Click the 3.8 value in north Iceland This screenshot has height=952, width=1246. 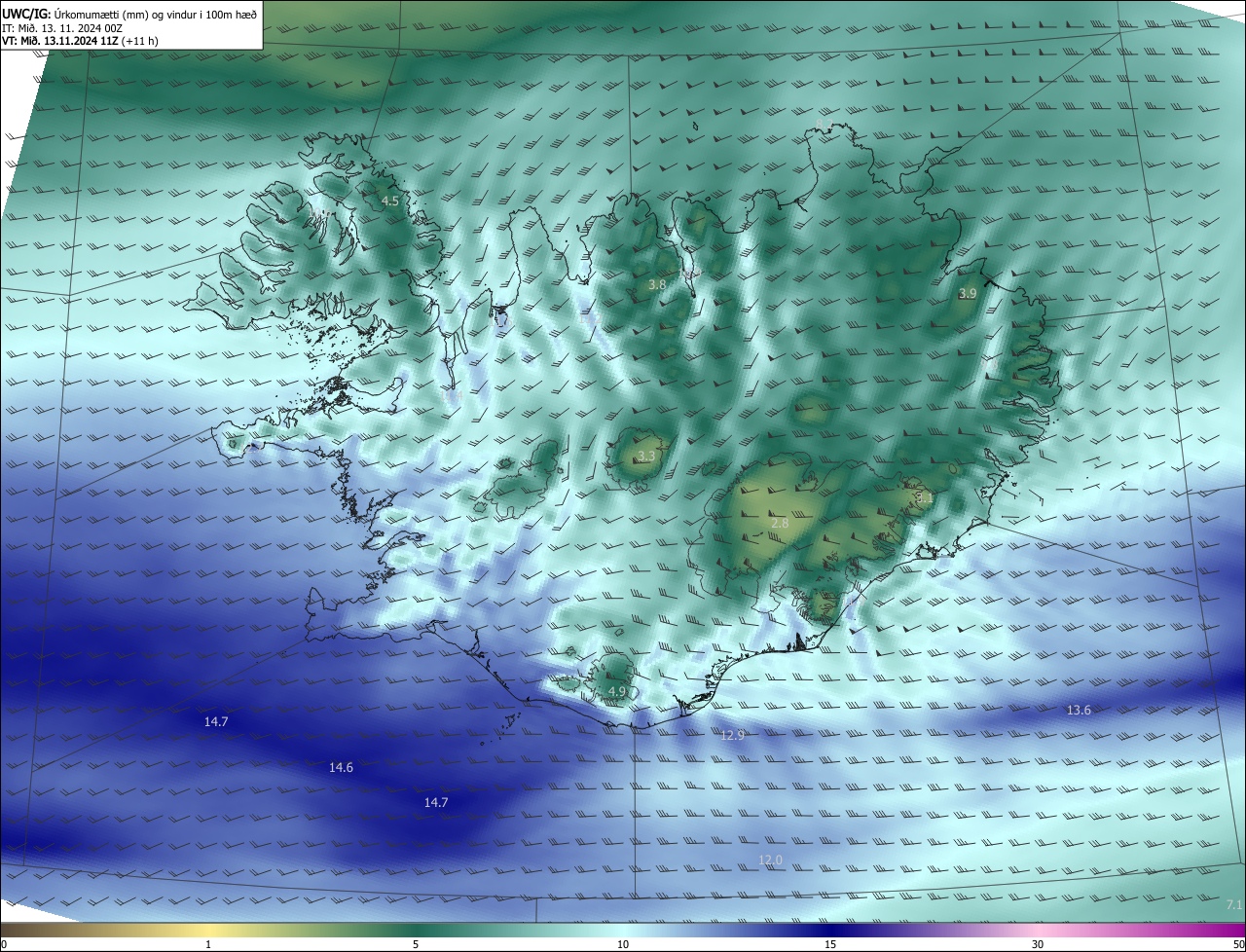[657, 285]
